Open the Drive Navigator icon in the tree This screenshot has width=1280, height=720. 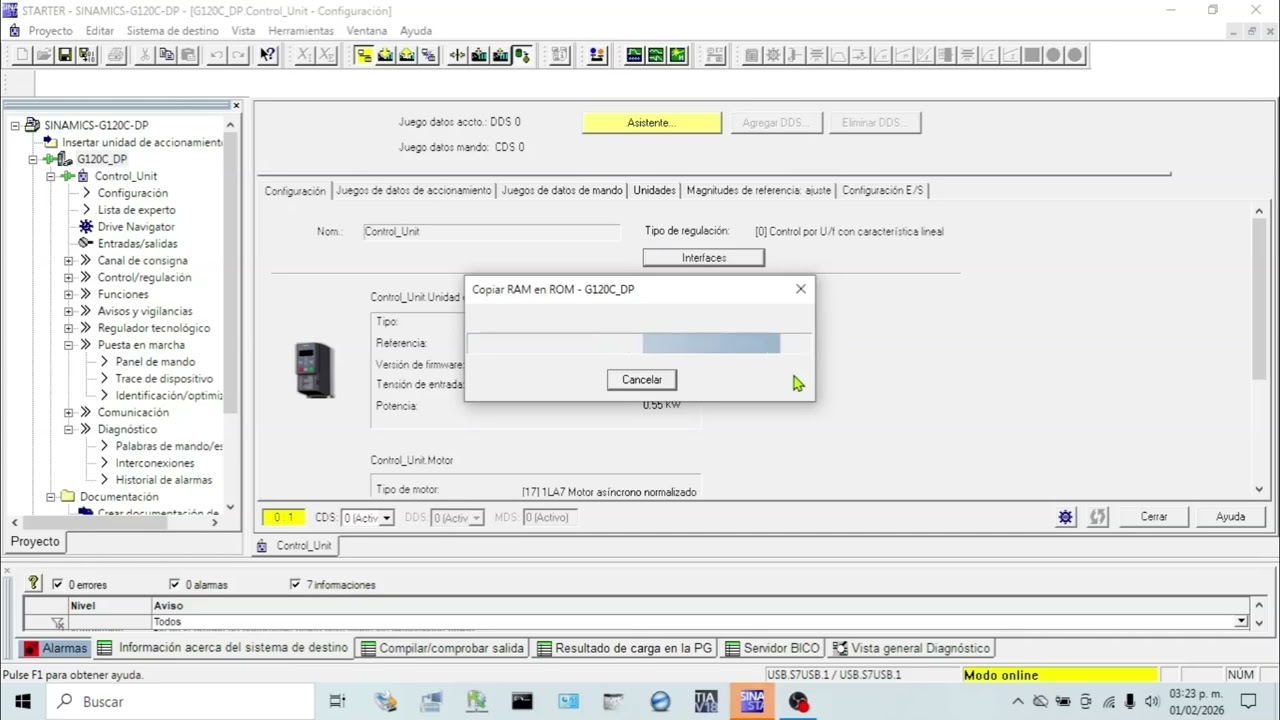[x=86, y=227]
